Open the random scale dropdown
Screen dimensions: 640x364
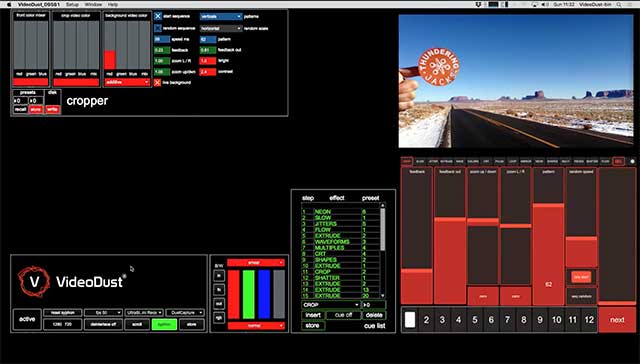221,29
